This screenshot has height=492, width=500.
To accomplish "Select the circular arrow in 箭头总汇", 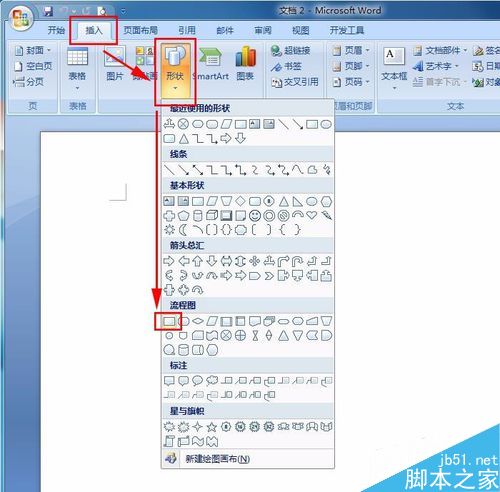I will coord(198,290).
